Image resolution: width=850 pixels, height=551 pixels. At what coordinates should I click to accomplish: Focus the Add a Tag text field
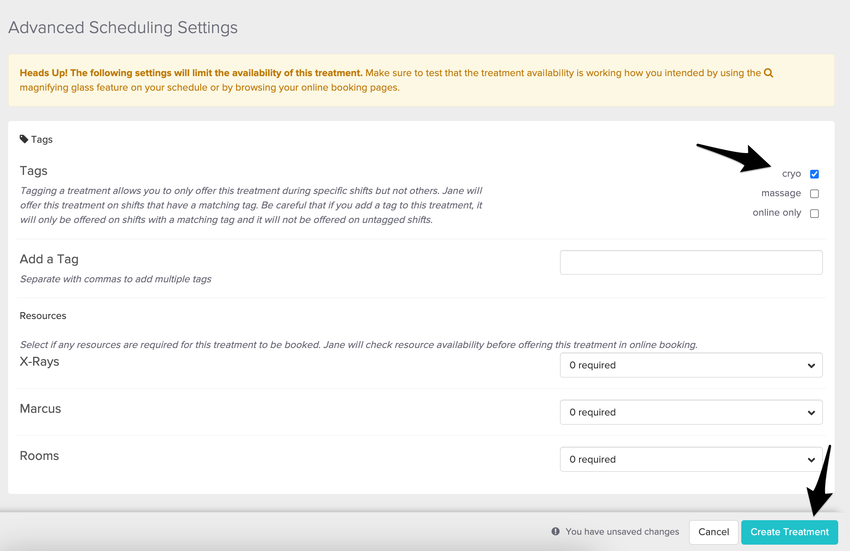(x=691, y=262)
